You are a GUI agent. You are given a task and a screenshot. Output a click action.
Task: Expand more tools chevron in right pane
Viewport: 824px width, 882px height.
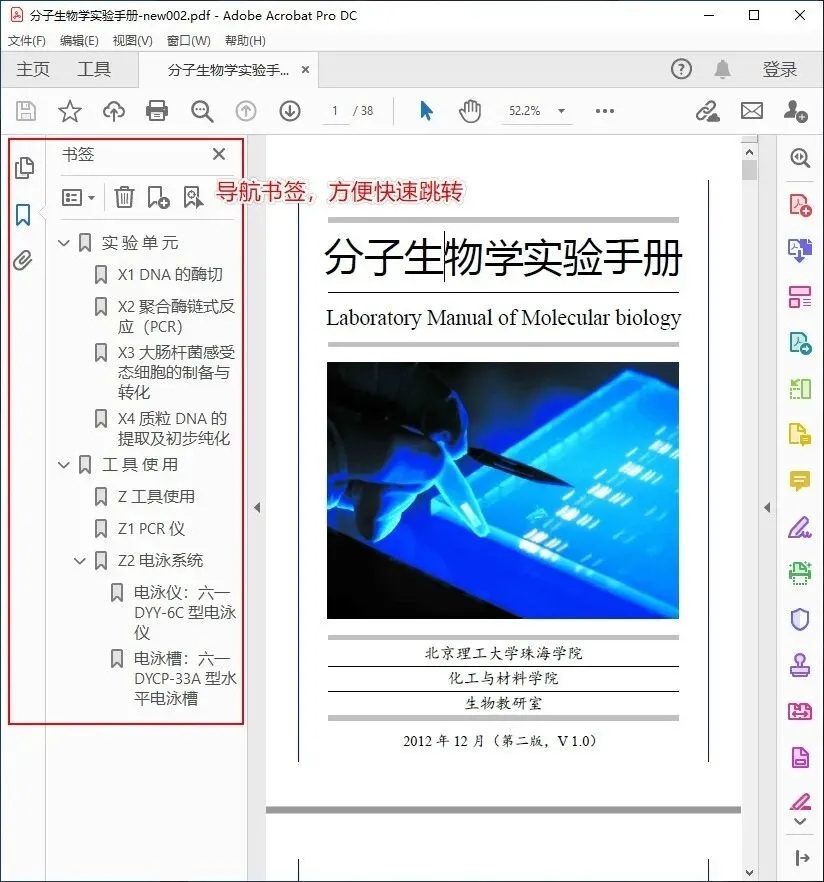point(800,821)
